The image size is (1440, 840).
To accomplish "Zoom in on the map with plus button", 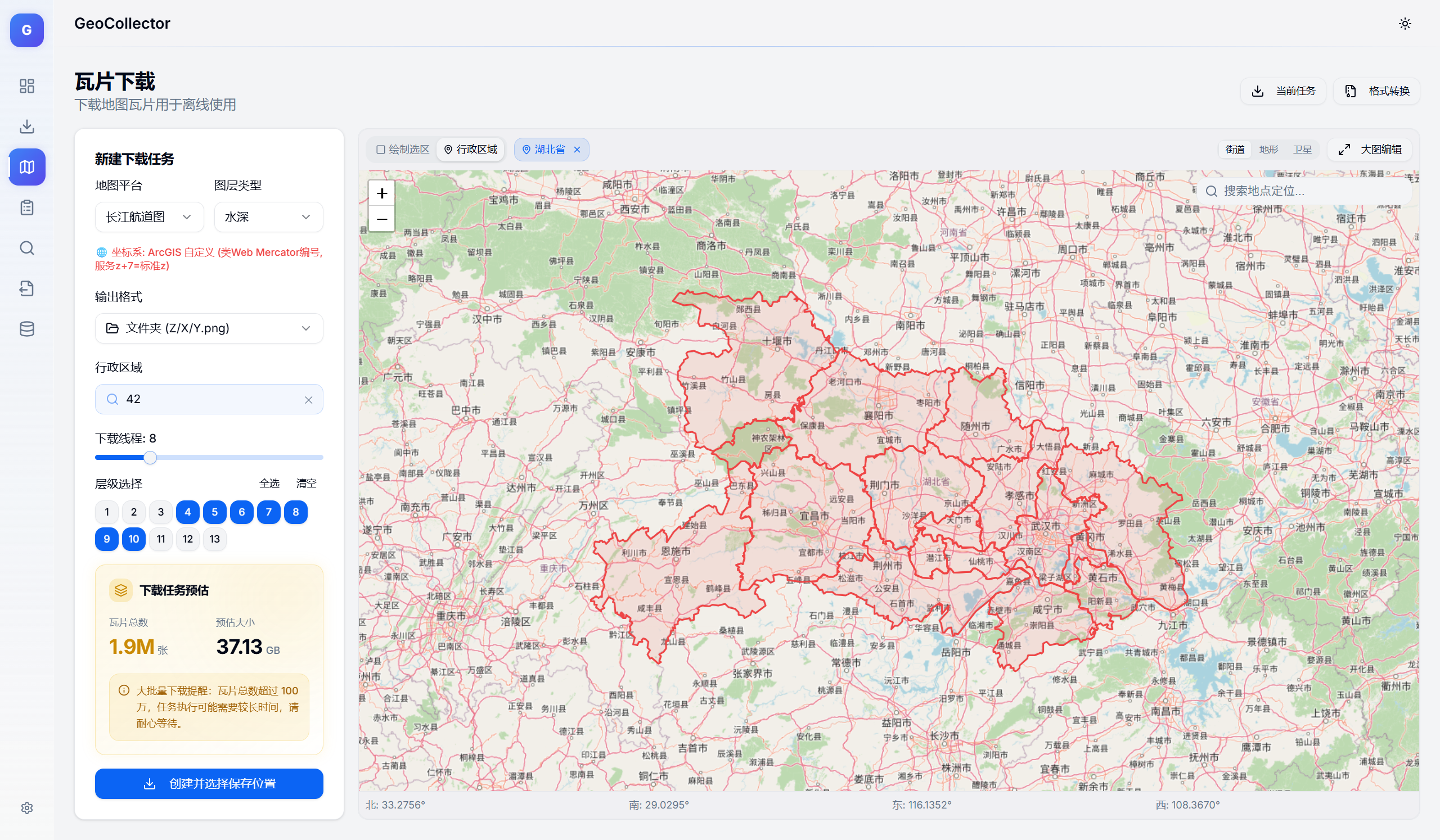I will (381, 193).
